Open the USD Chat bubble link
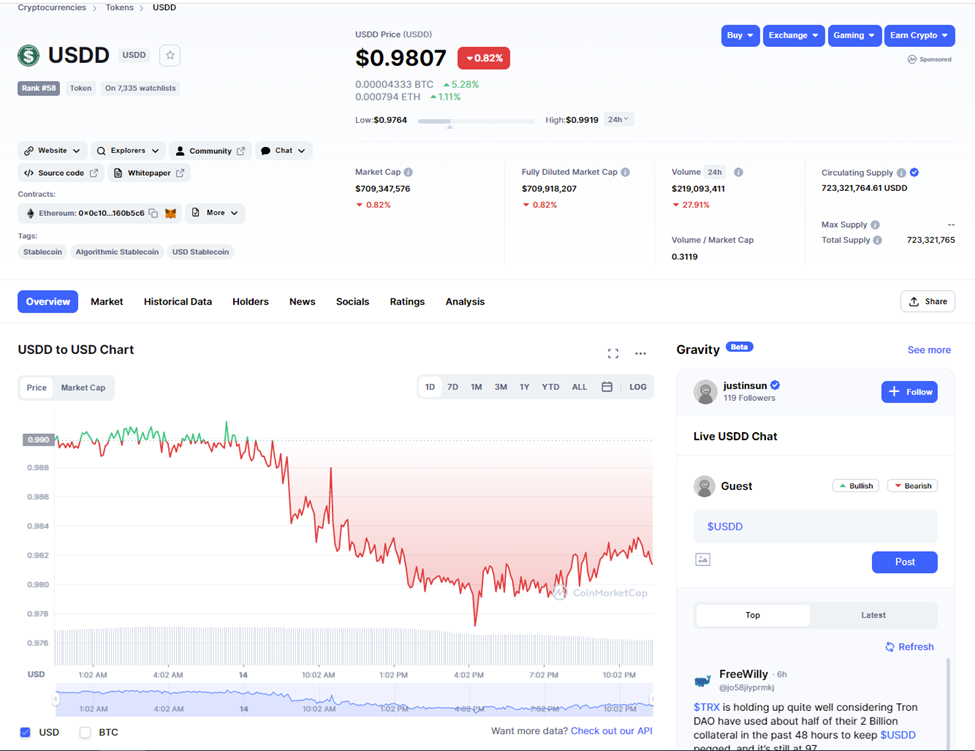Screen dimensions: 975x751 coord(283,150)
